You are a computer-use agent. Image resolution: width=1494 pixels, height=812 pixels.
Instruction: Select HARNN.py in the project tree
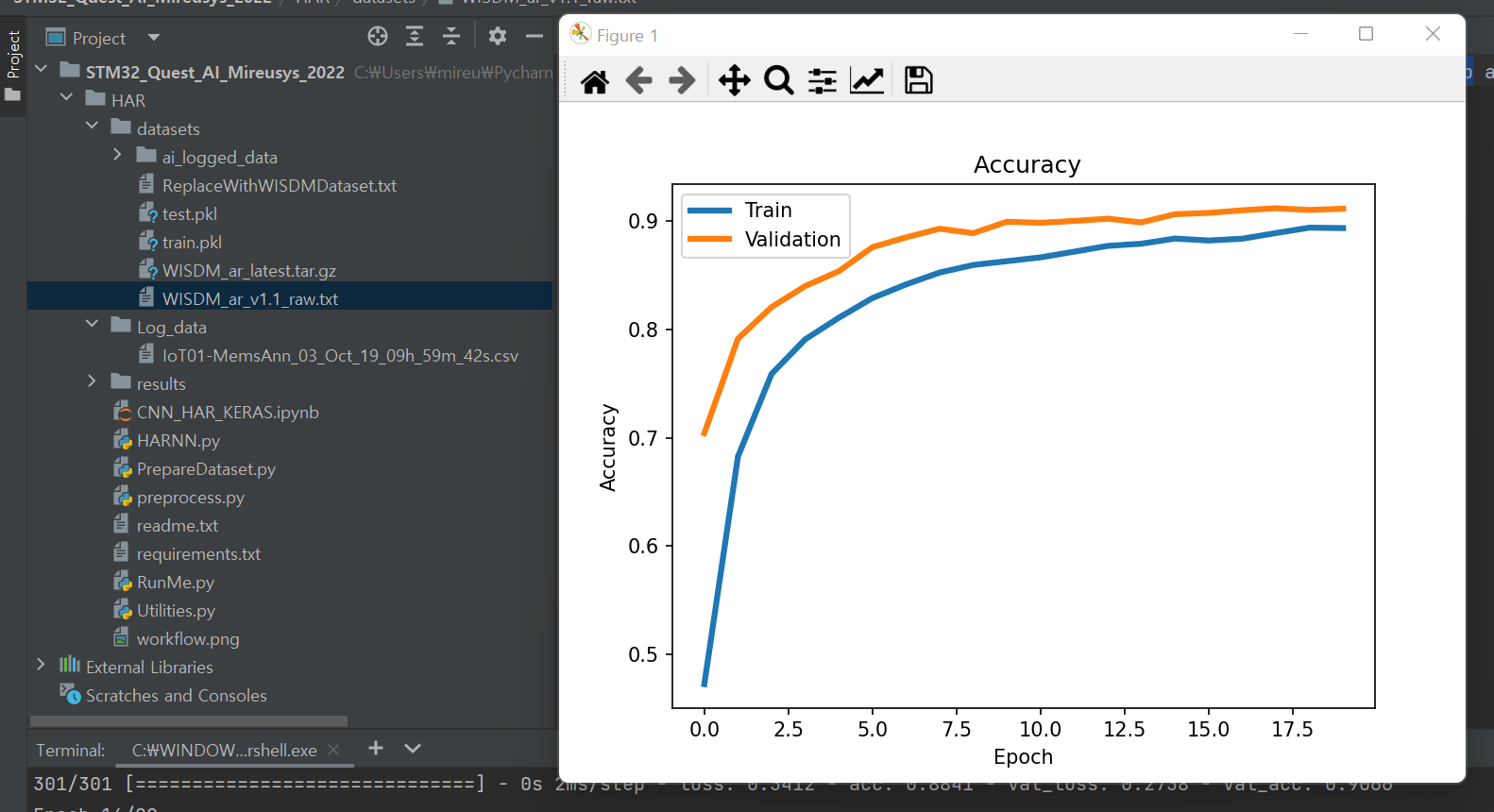[178, 441]
